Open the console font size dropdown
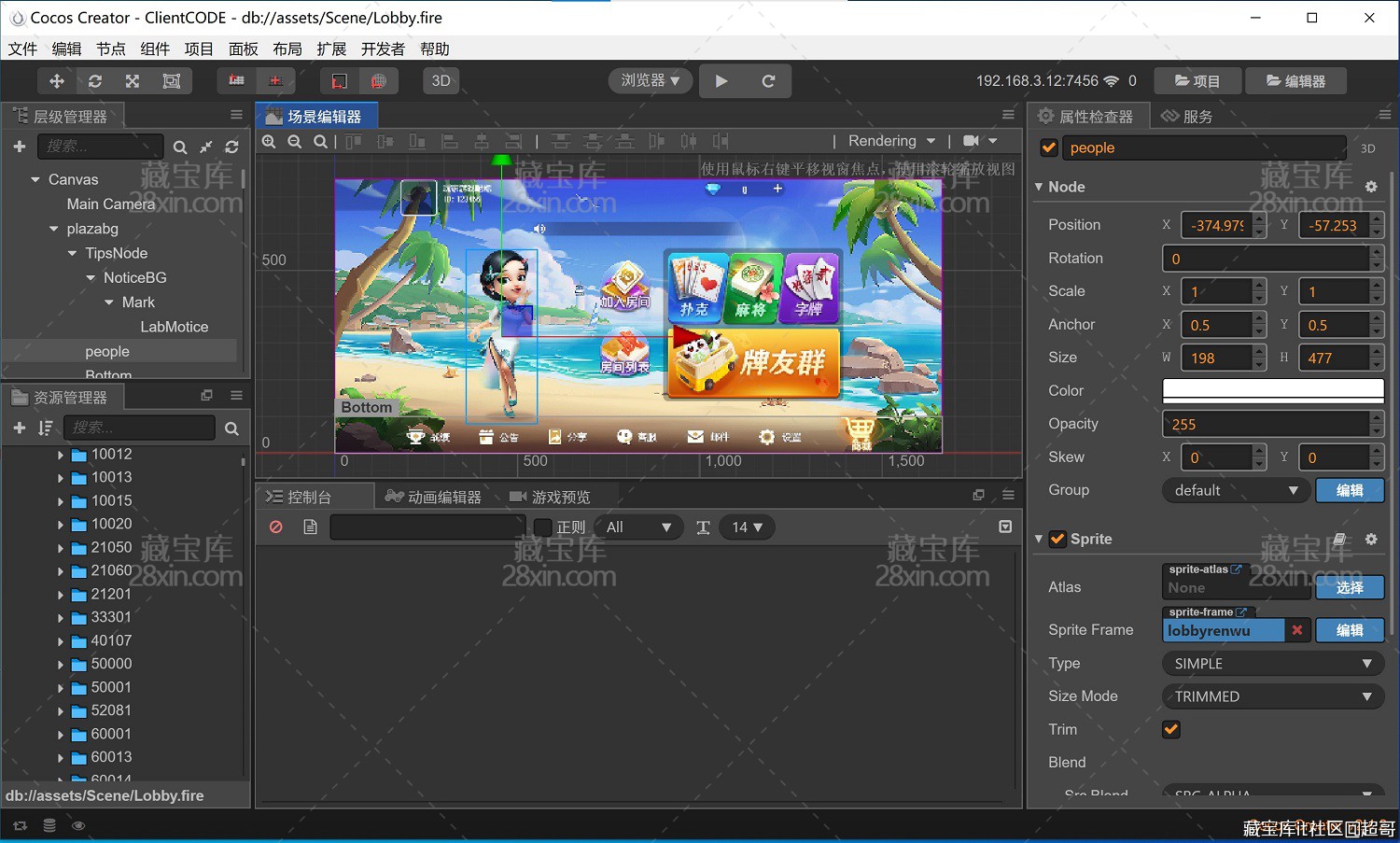This screenshot has width=1400, height=843. point(748,527)
